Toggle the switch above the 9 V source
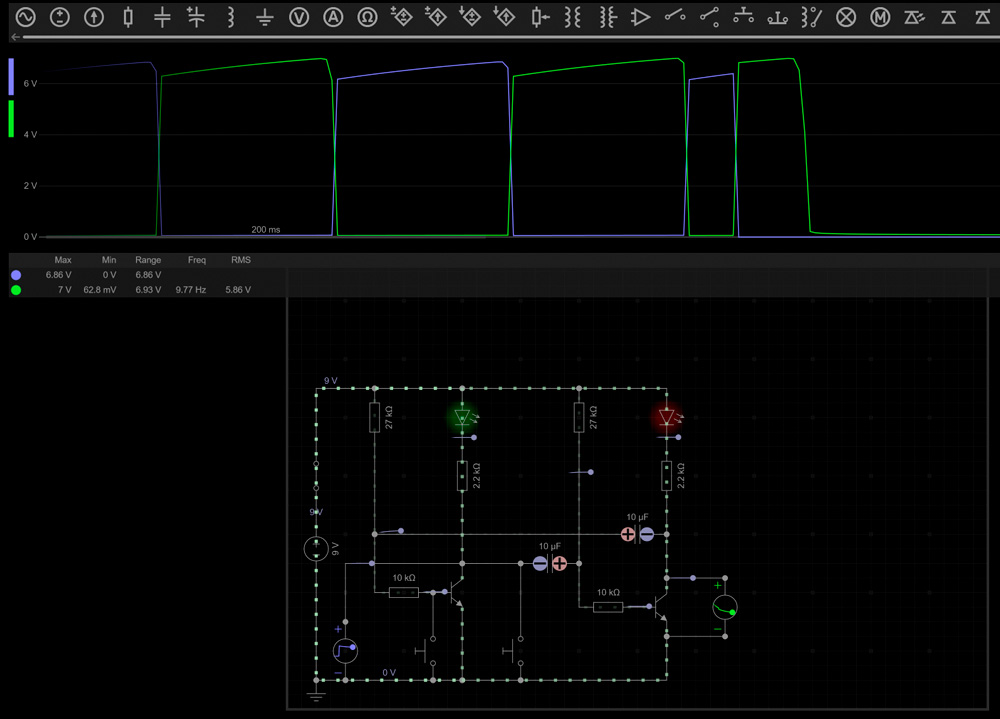The height and width of the screenshot is (719, 1000). (317, 474)
